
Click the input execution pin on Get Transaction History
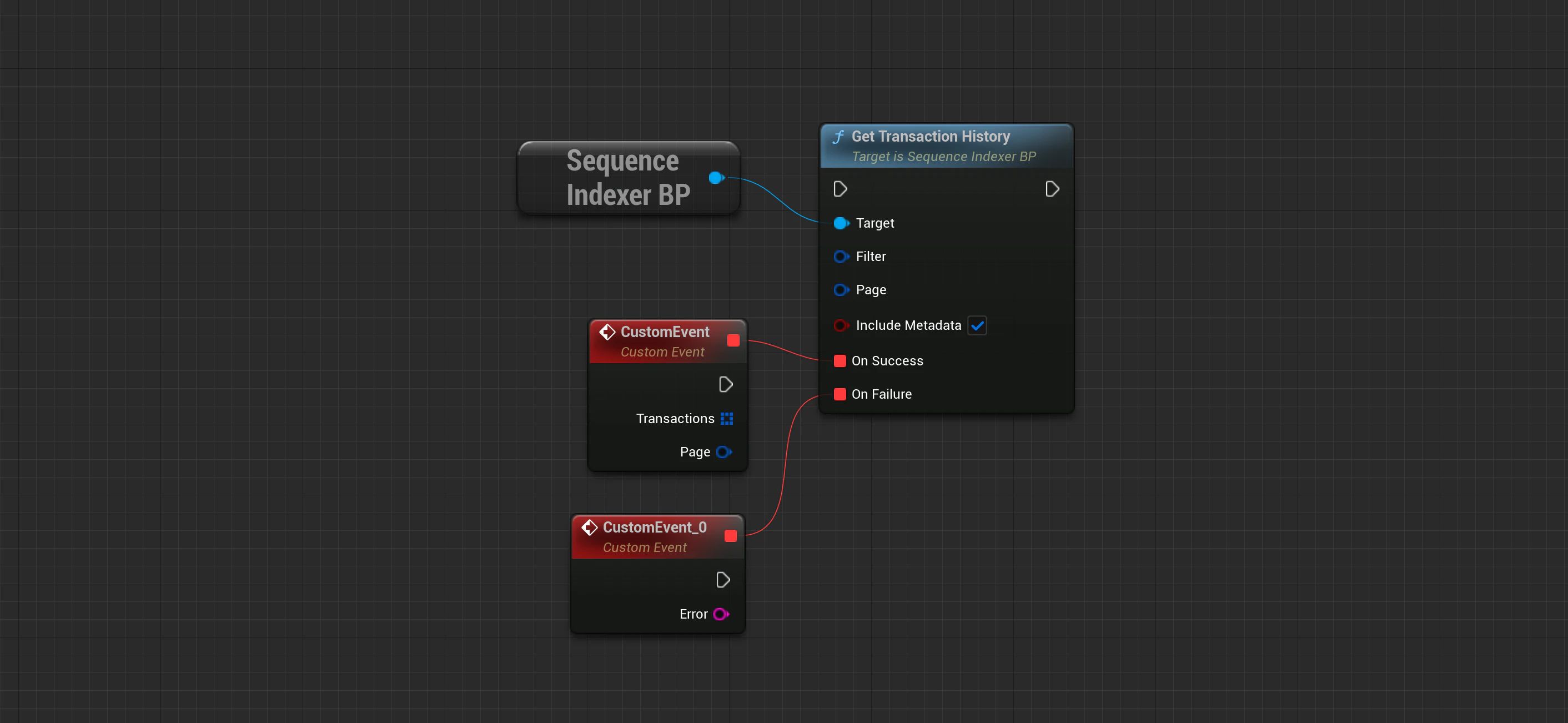tap(840, 189)
